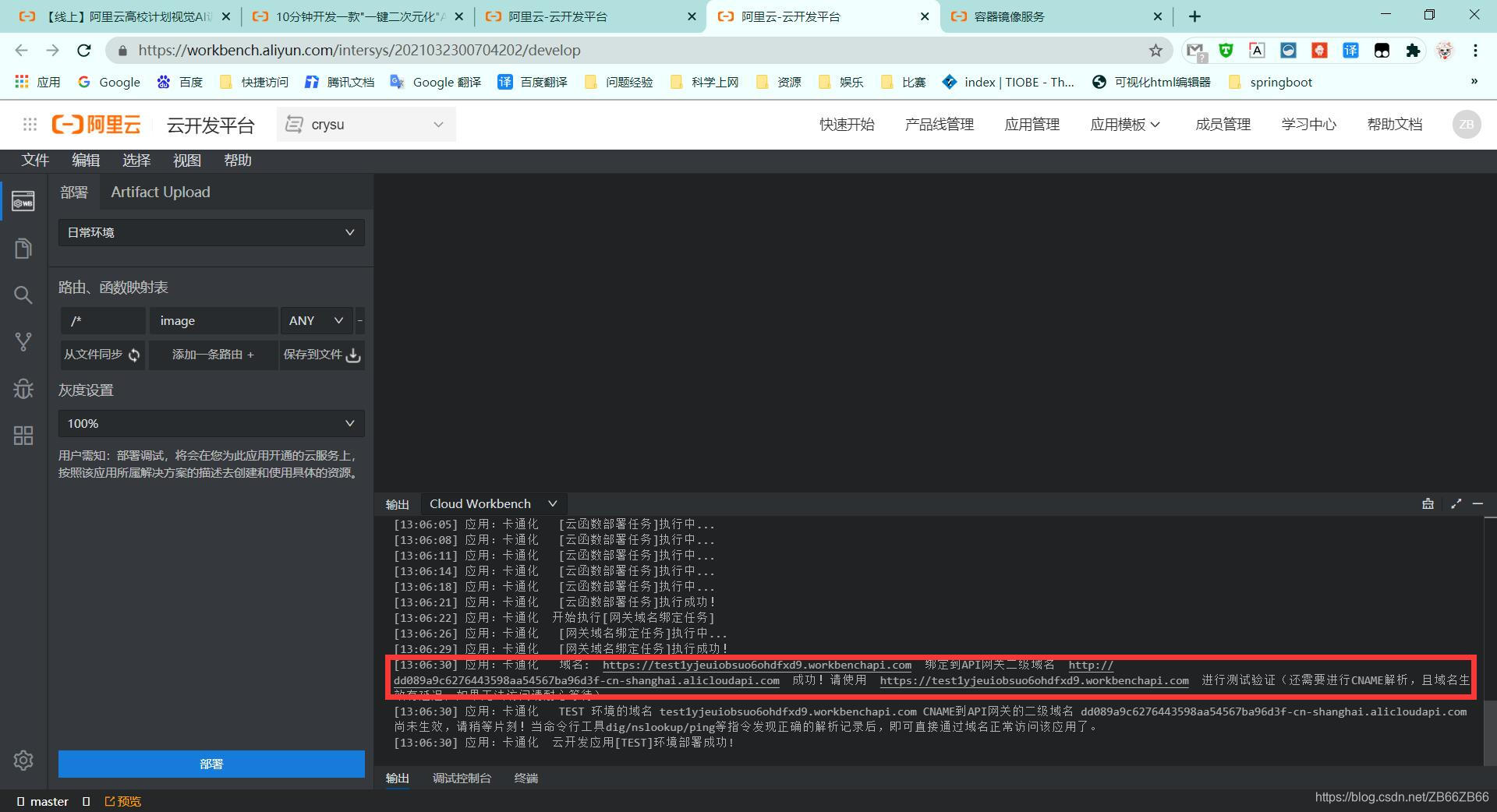Open the file explorer icon in the activity bar
The width and height of the screenshot is (1497, 812).
(23, 249)
